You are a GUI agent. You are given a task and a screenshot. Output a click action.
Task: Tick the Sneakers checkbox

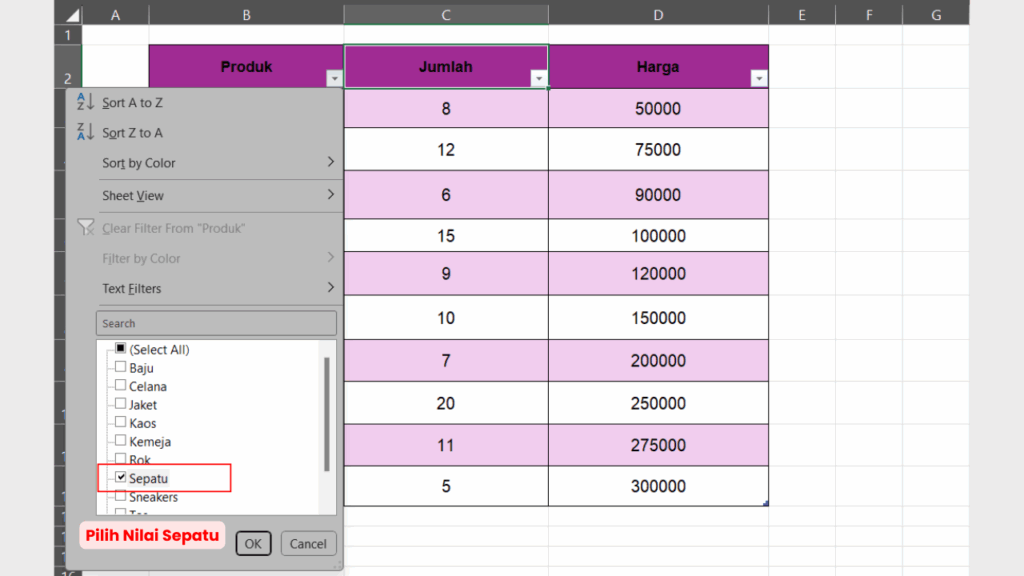[121, 496]
